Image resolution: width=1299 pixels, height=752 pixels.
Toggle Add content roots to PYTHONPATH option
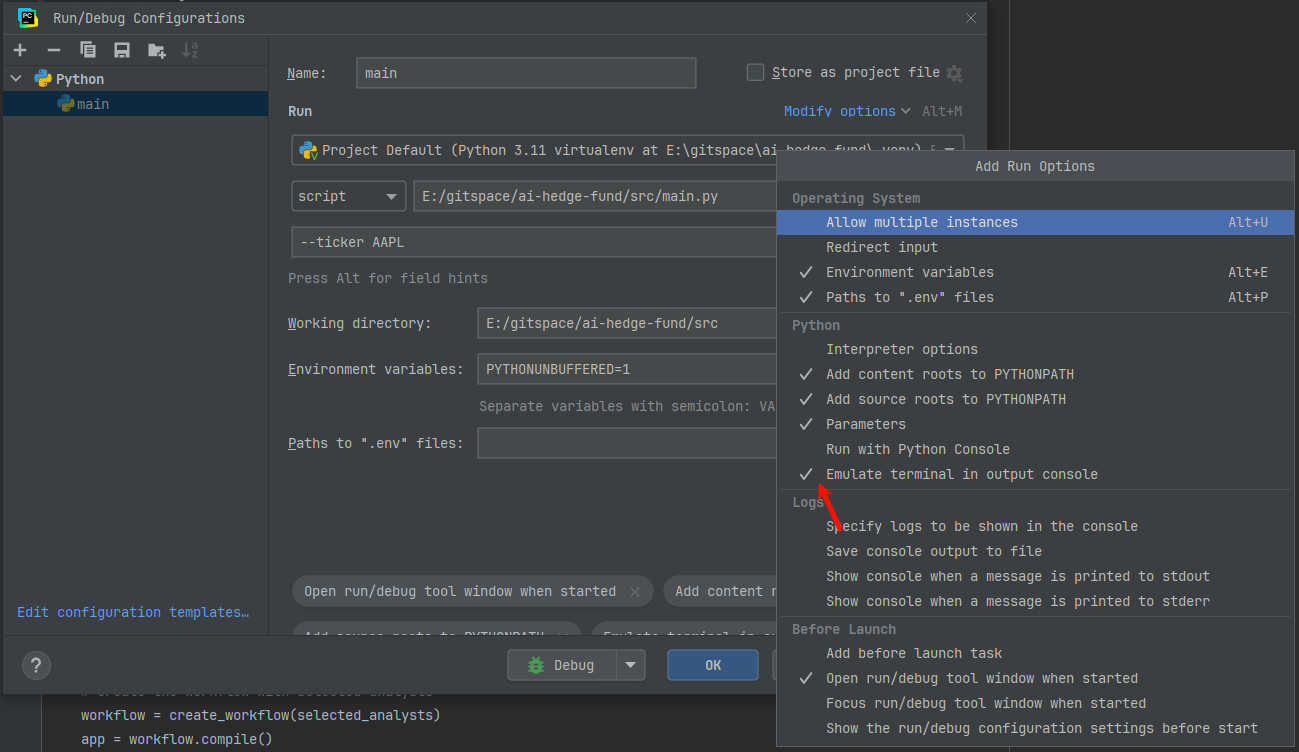pos(1035,374)
